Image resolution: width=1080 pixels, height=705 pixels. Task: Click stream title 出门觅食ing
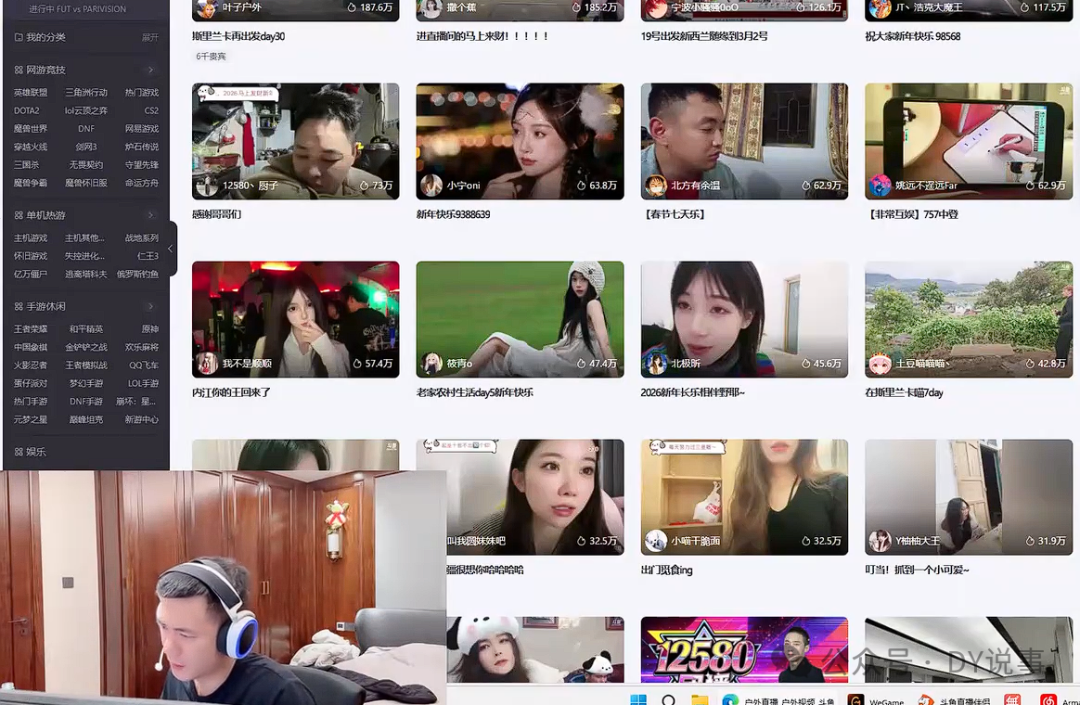[x=666, y=570]
